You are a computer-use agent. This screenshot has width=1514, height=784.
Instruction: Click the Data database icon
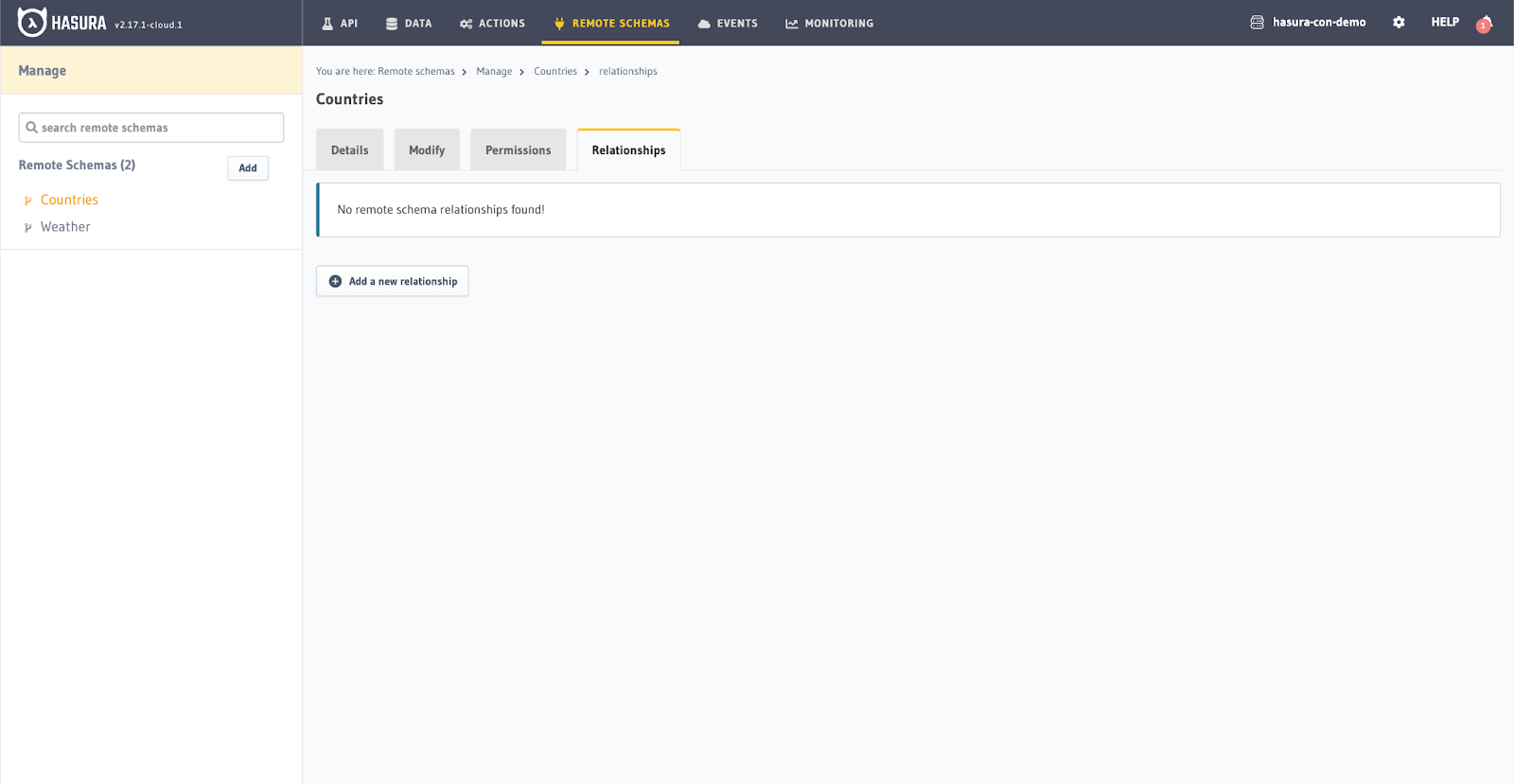(392, 24)
